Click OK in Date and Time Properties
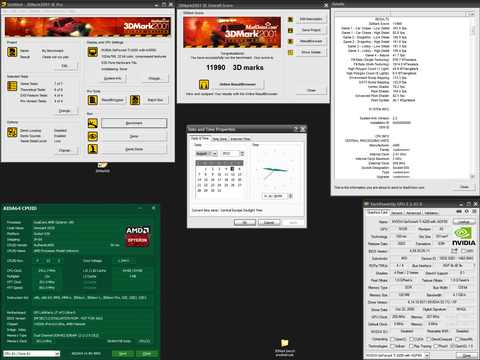 pos(245,222)
